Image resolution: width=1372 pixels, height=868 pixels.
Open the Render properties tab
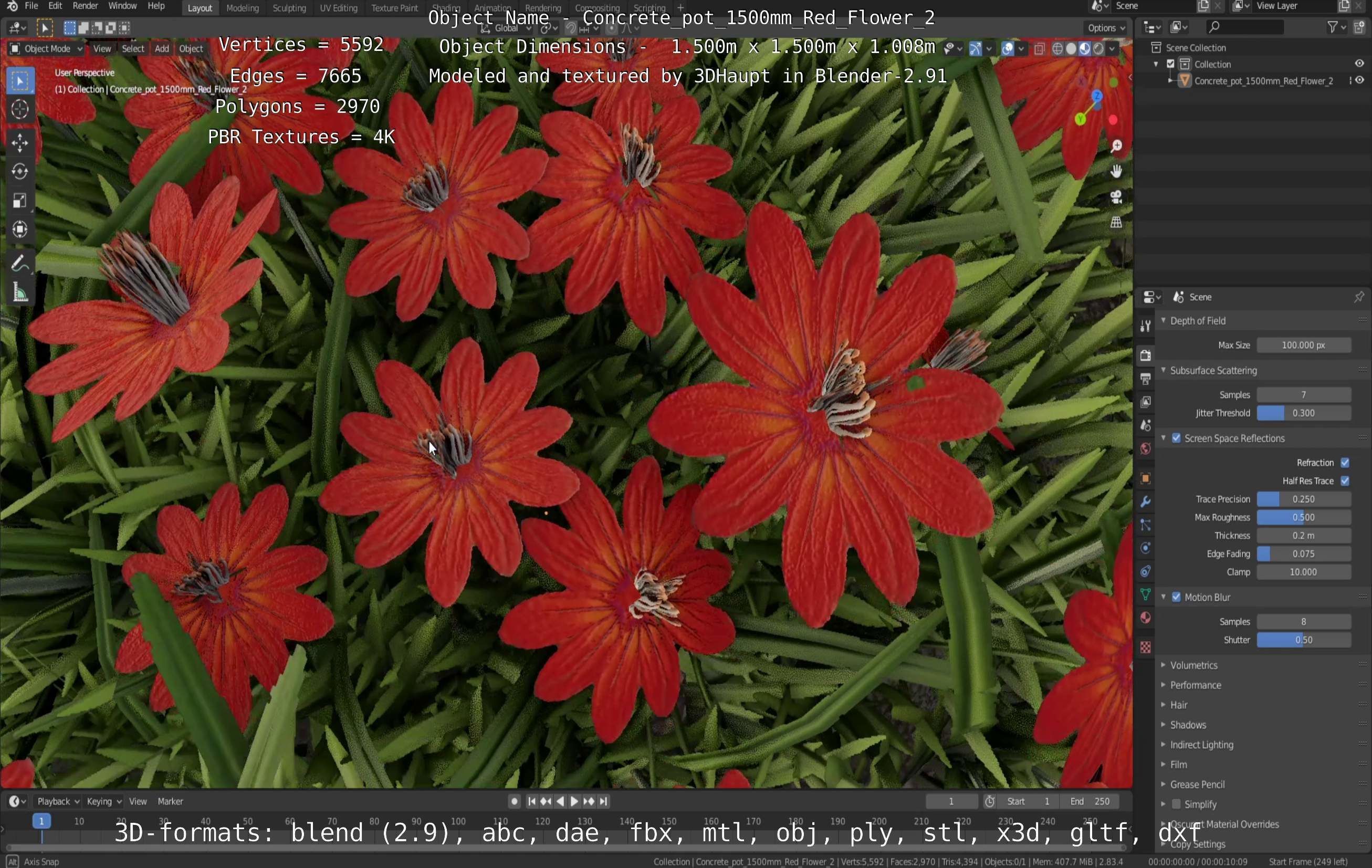1145,355
